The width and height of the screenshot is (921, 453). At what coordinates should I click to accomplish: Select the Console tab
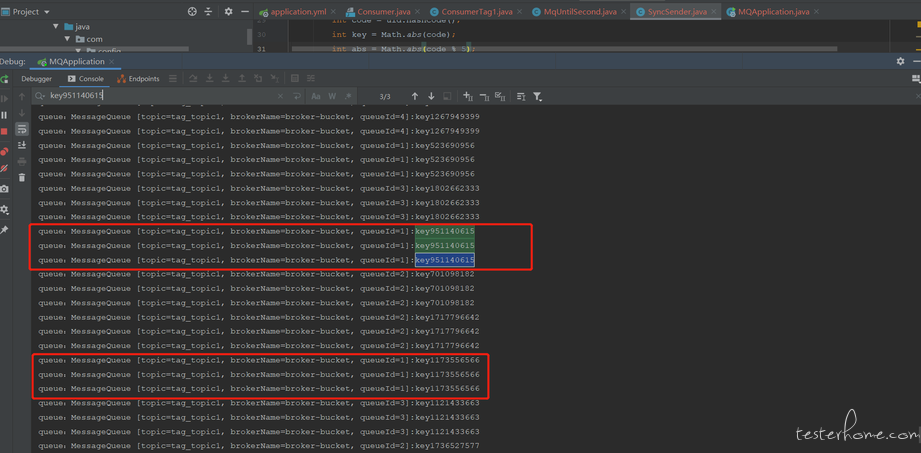coord(86,79)
